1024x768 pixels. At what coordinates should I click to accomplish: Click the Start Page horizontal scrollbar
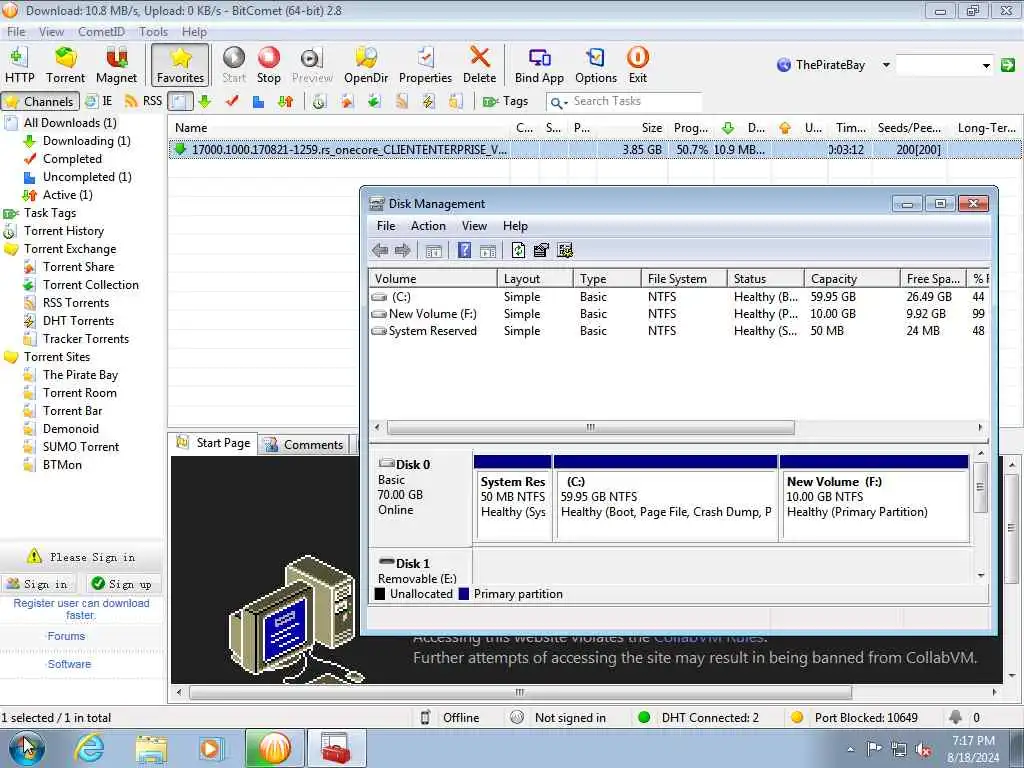pyautogui.click(x=520, y=692)
